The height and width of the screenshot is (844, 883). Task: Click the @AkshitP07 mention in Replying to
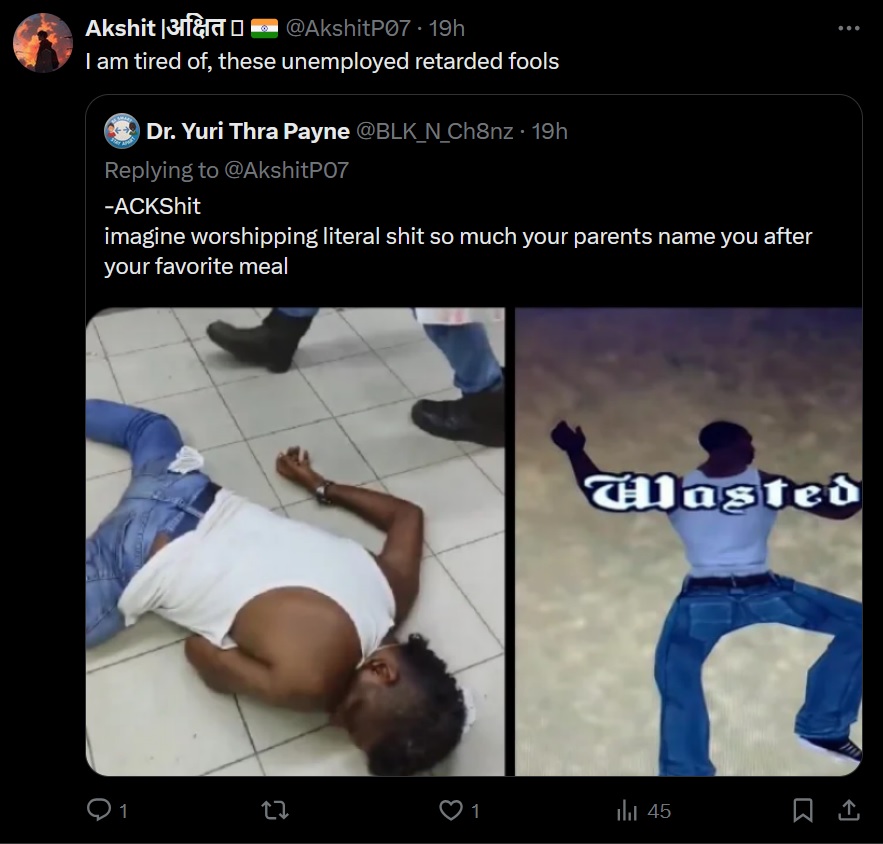[287, 170]
